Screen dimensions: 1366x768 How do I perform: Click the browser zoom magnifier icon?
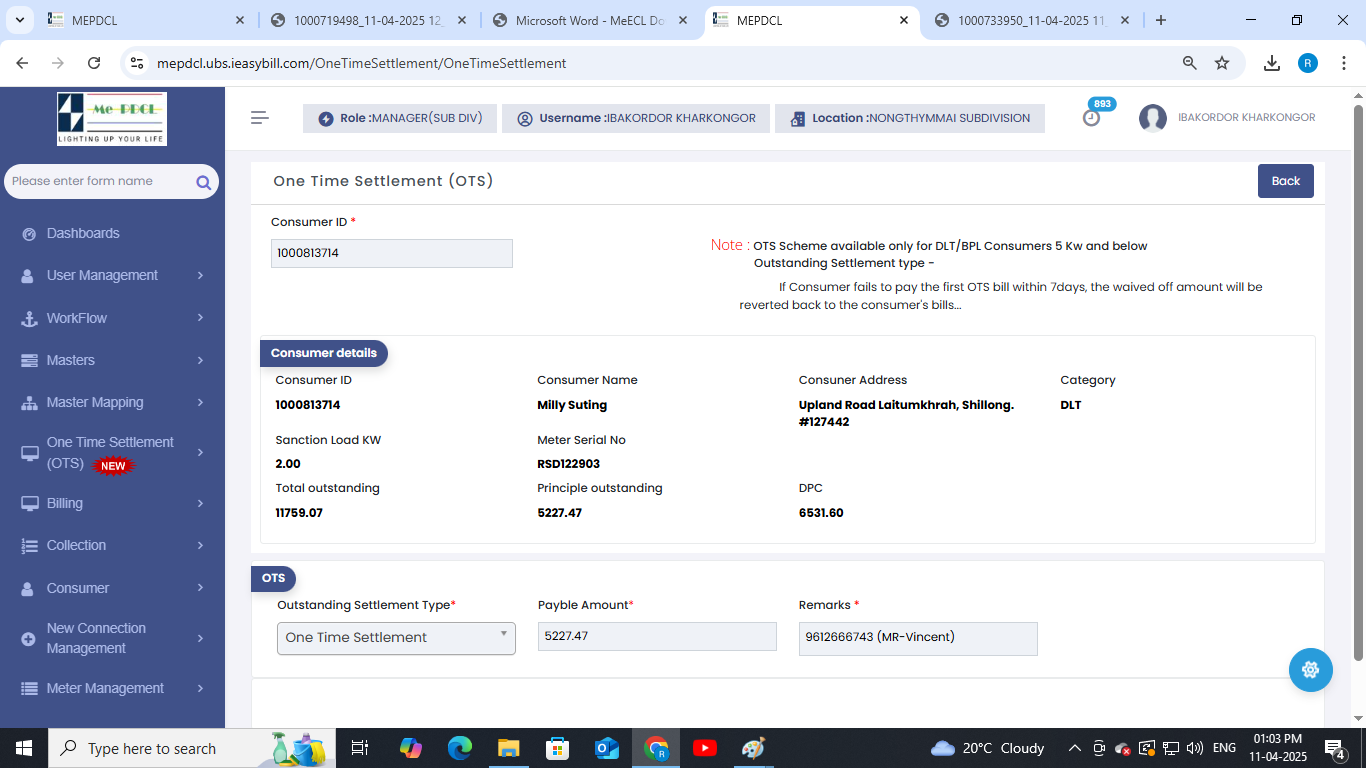point(1190,63)
